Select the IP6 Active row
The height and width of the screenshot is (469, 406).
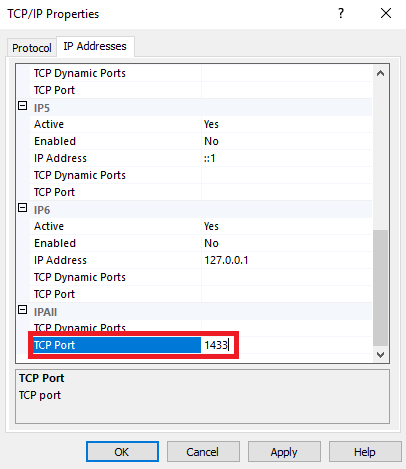click(201, 226)
